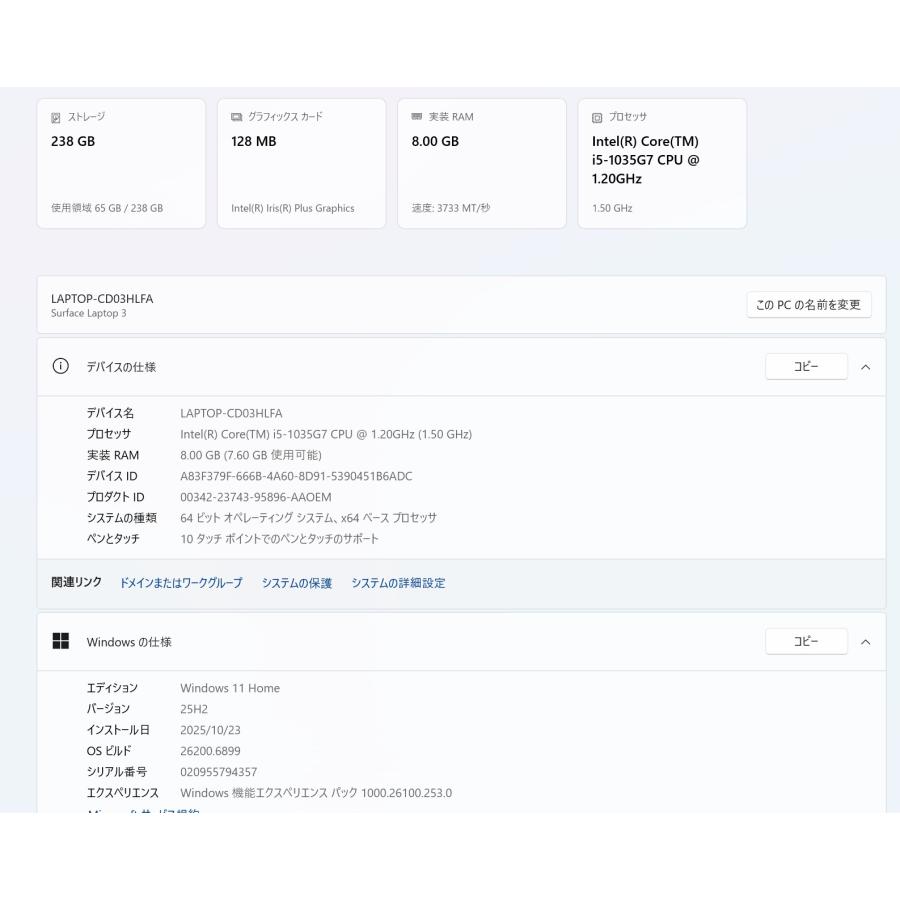Open the ストレージ 238 GB card
The height and width of the screenshot is (900, 900).
tap(121, 164)
